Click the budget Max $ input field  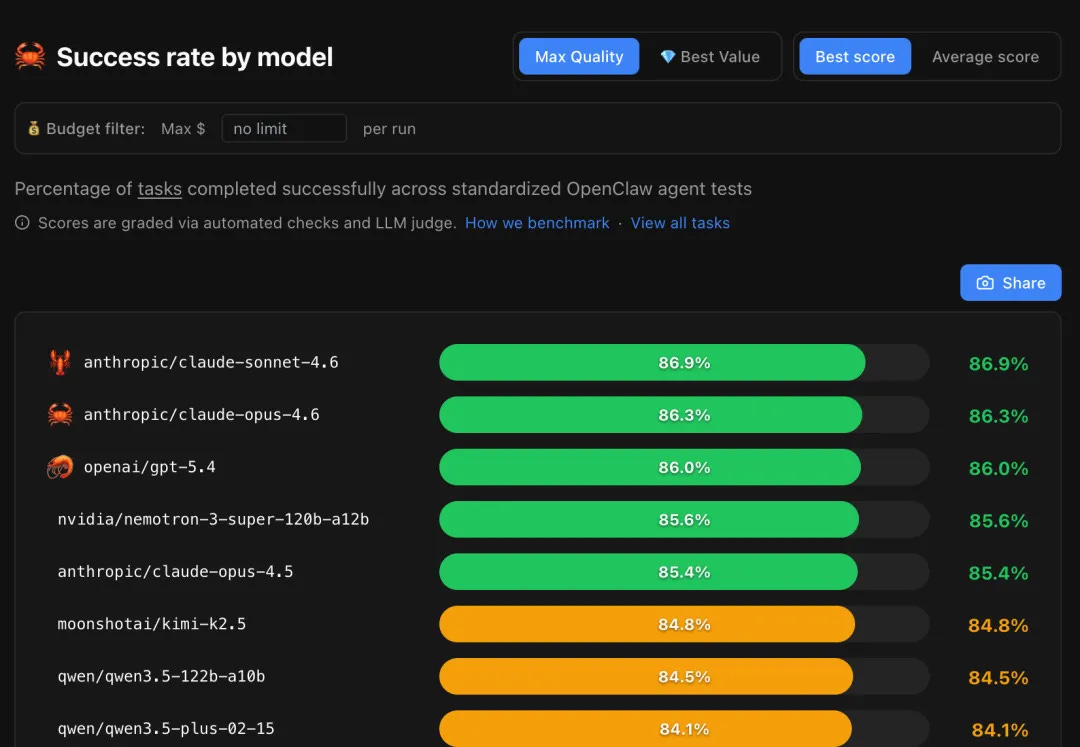(284, 128)
